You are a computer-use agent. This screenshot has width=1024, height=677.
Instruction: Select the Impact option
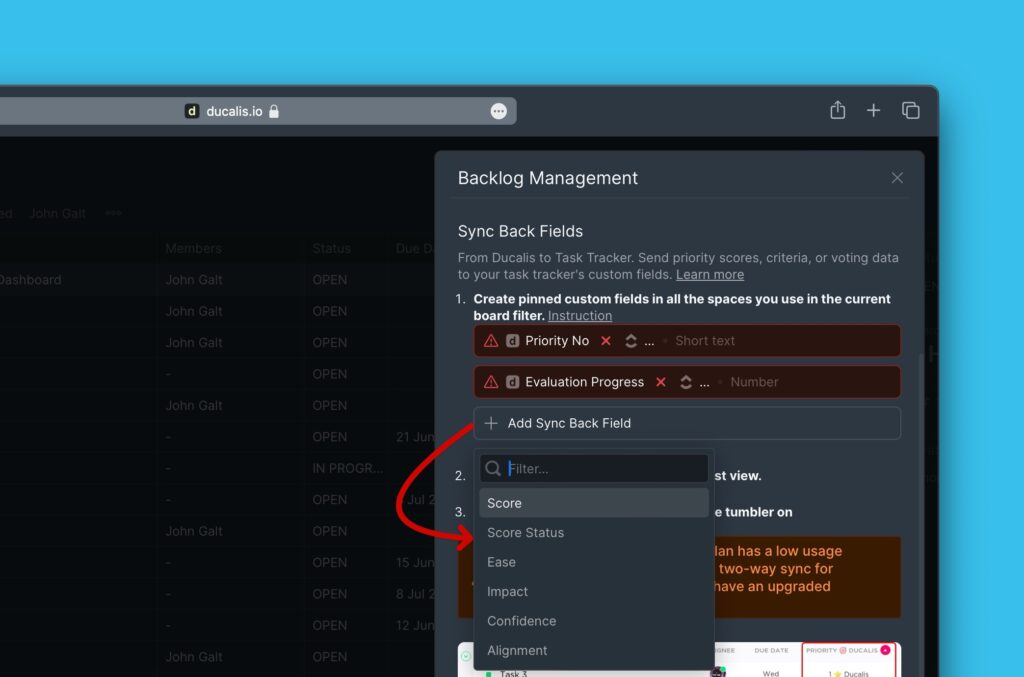[594, 591]
